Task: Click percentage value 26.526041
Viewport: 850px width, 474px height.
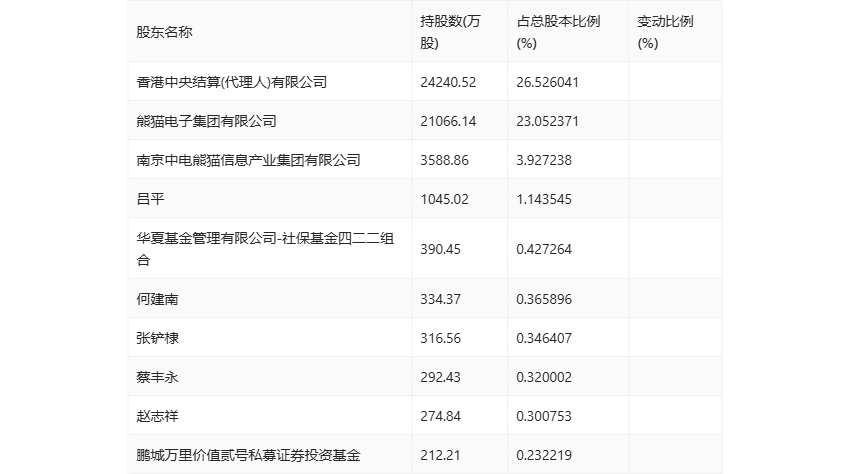Action: click(x=548, y=82)
